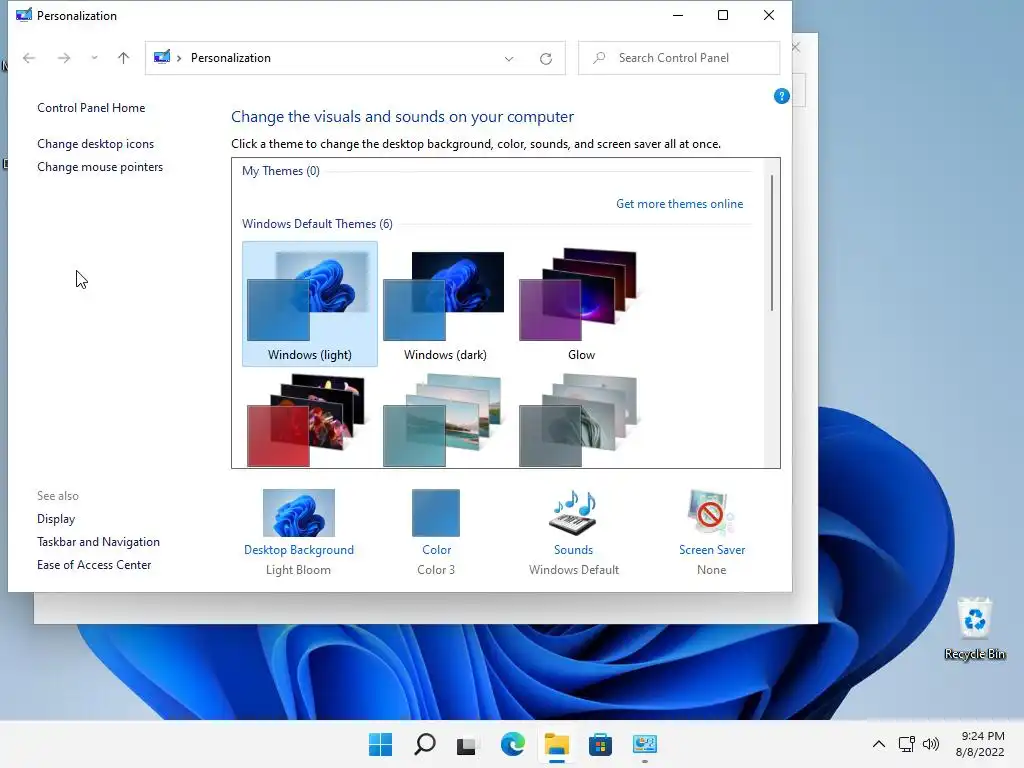Open the Windows Start menu
Image resolution: width=1024 pixels, height=768 pixels.
pyautogui.click(x=380, y=744)
